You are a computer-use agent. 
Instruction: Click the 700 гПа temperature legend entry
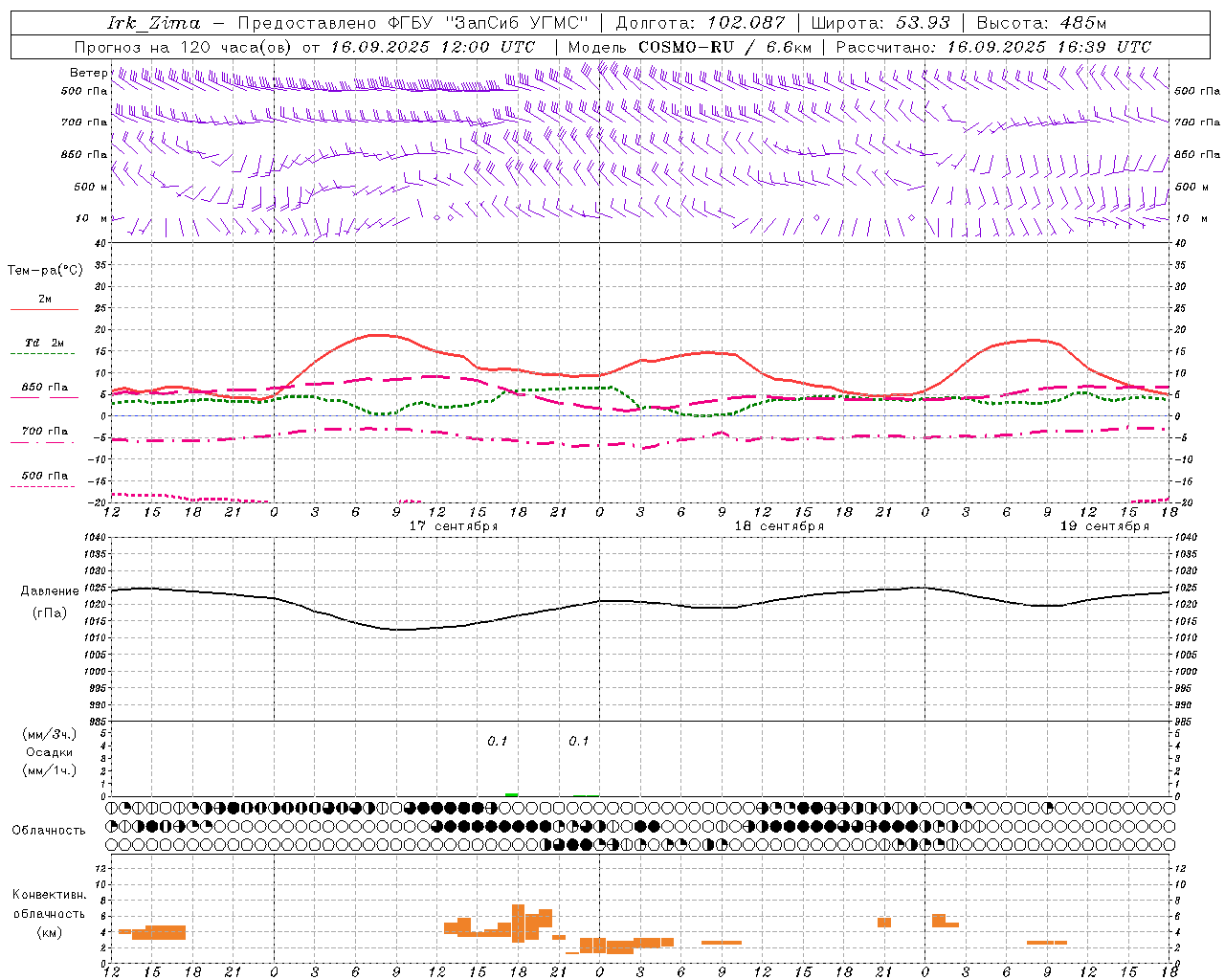tap(44, 431)
